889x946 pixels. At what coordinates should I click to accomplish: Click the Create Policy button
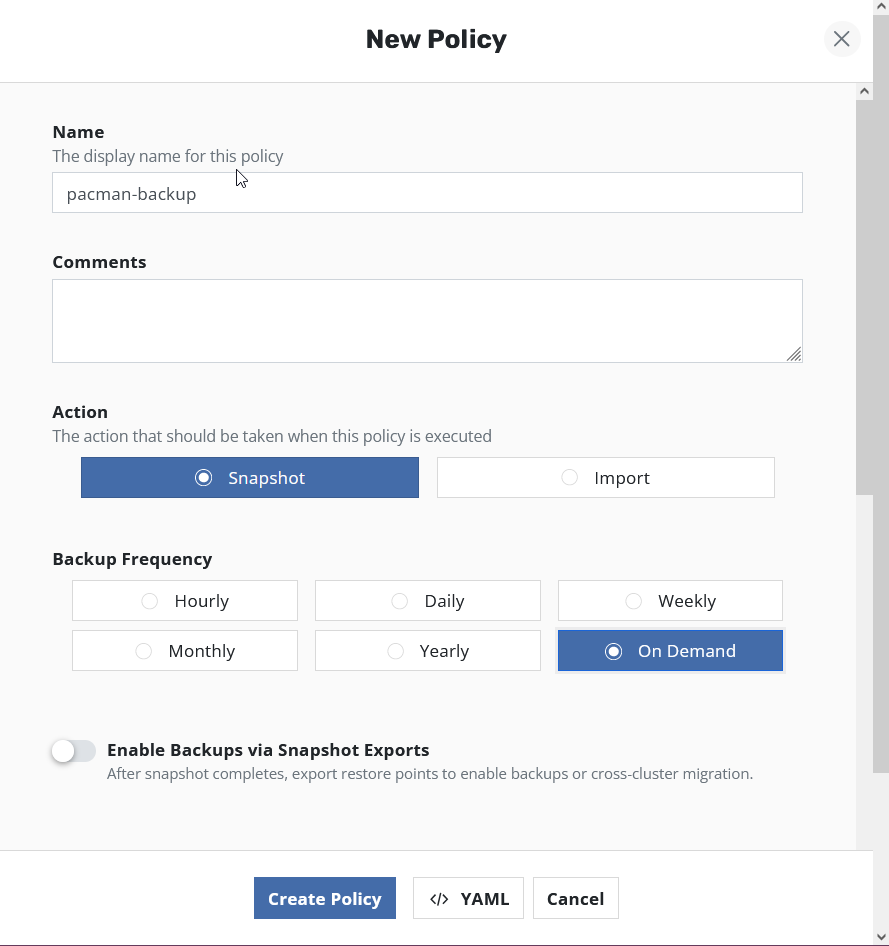[x=325, y=898]
